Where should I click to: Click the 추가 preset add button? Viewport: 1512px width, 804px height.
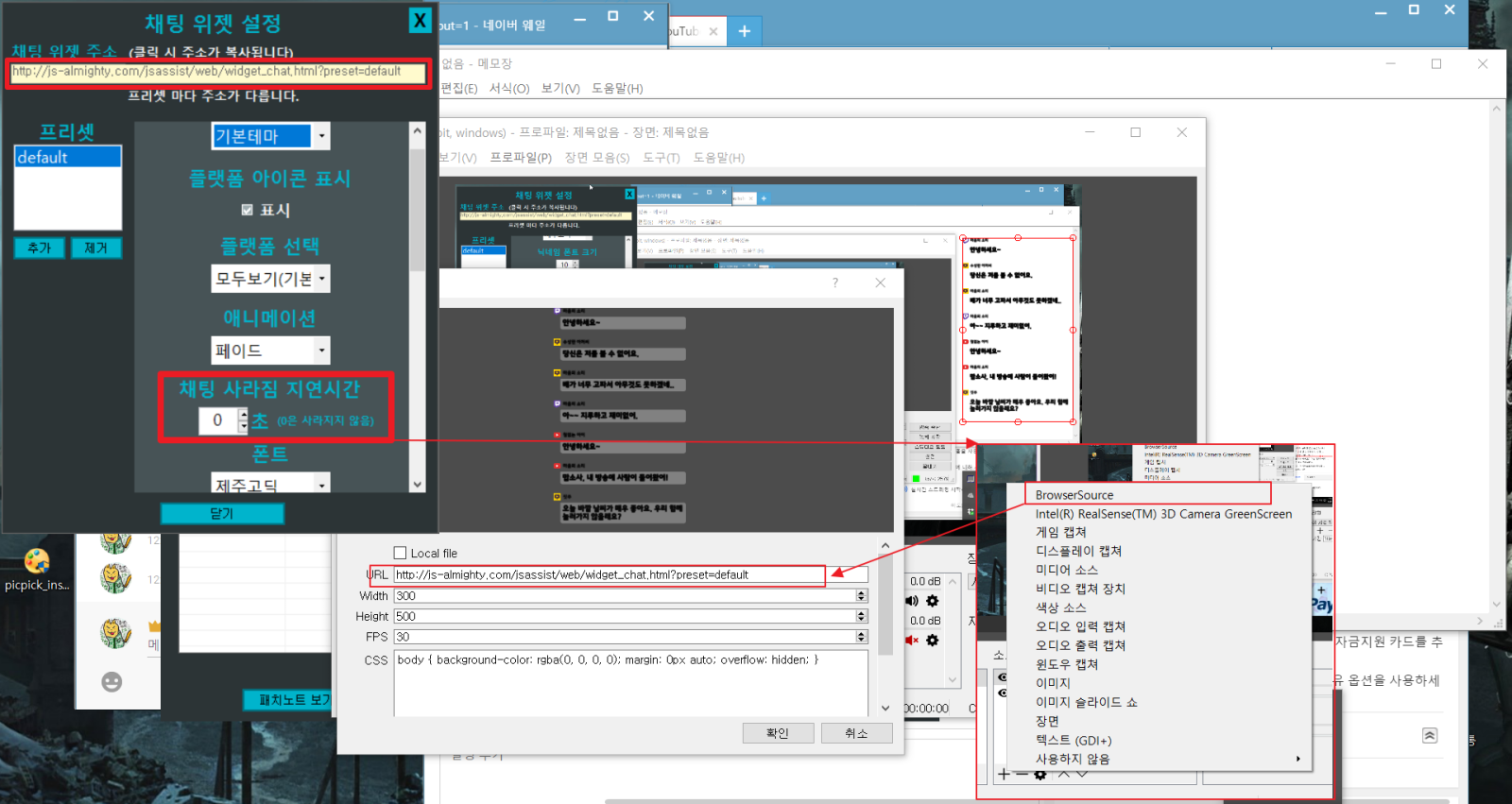click(40, 248)
